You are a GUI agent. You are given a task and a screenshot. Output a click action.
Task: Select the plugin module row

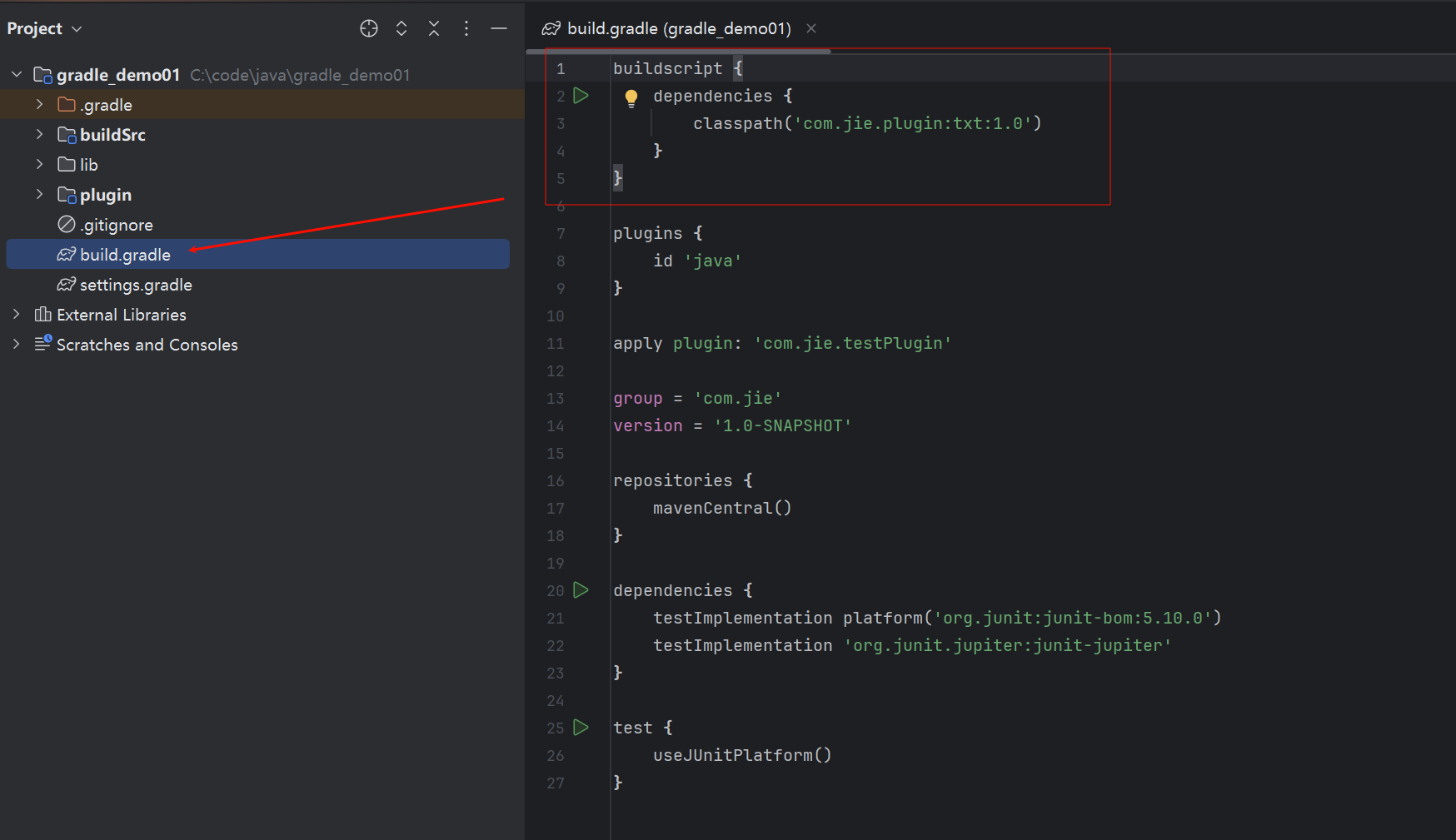pyautogui.click(x=262, y=194)
